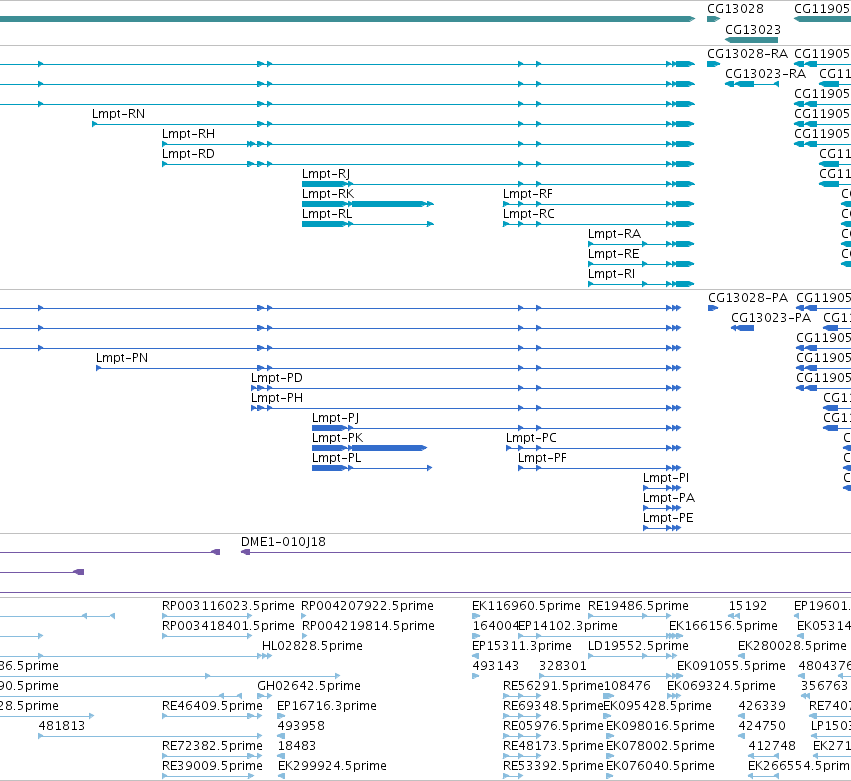Click feature label 493958
Viewport: 851px width, 781px height.
pyautogui.click(x=301, y=726)
